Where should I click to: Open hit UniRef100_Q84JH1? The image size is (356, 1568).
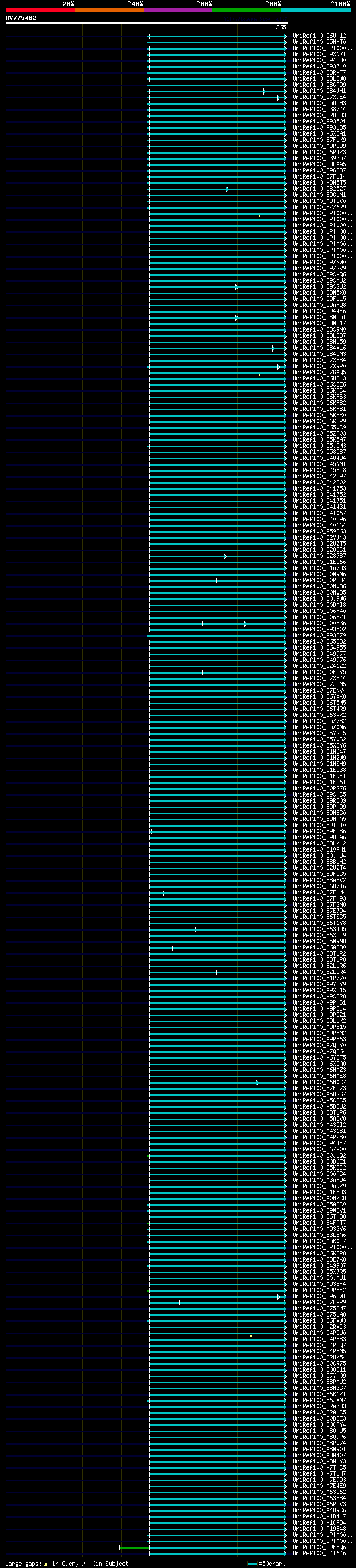(319, 91)
